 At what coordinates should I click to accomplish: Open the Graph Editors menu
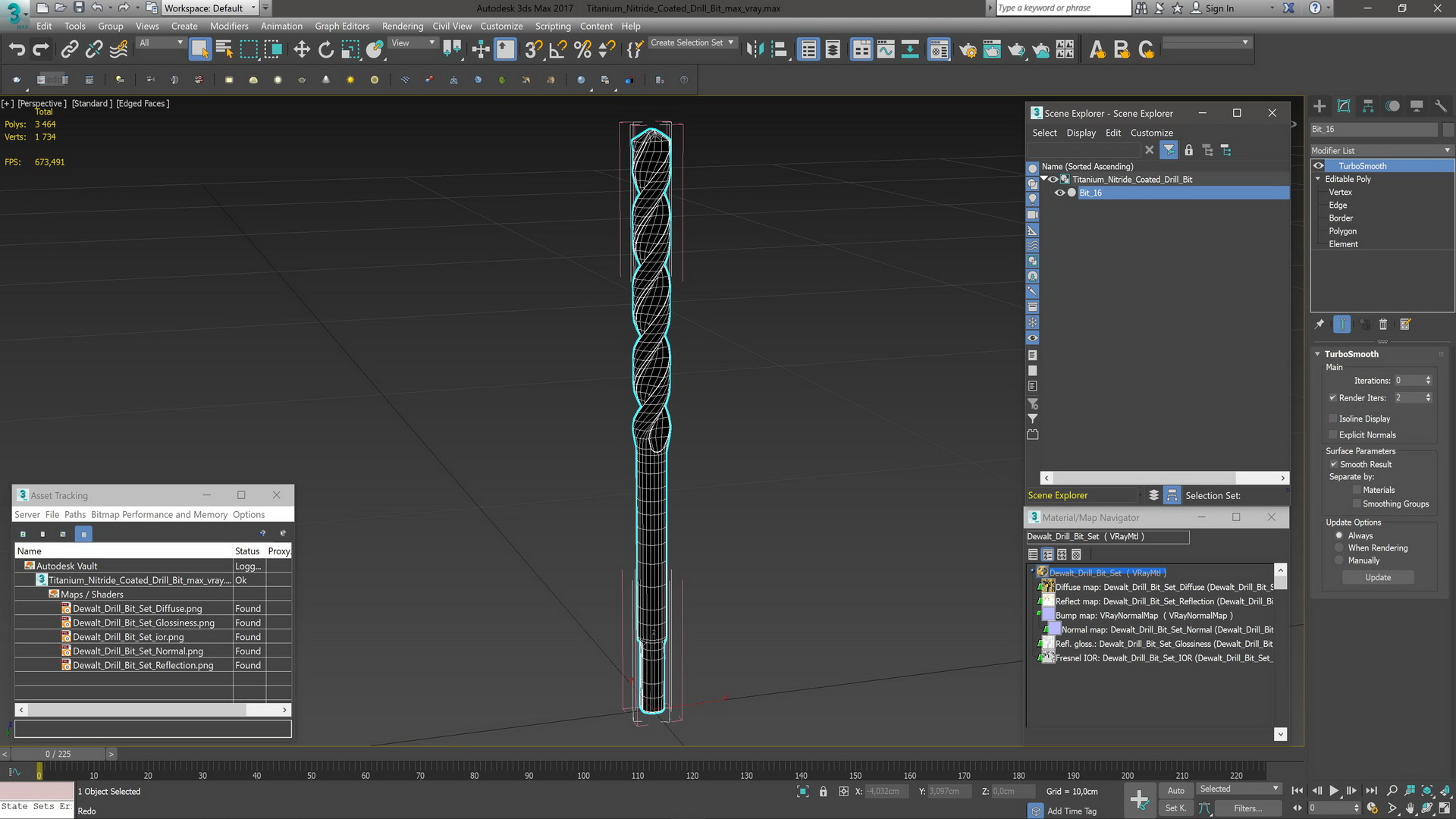click(342, 26)
